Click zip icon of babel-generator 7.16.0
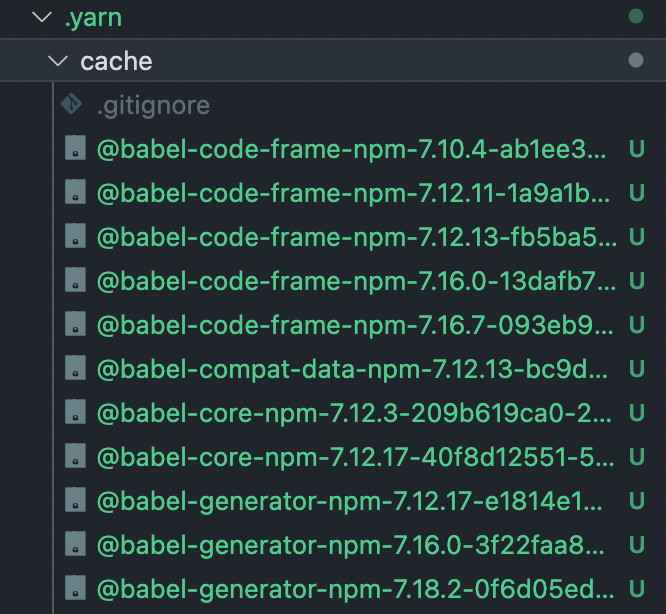Screen dimensions: 666x614 75,544
